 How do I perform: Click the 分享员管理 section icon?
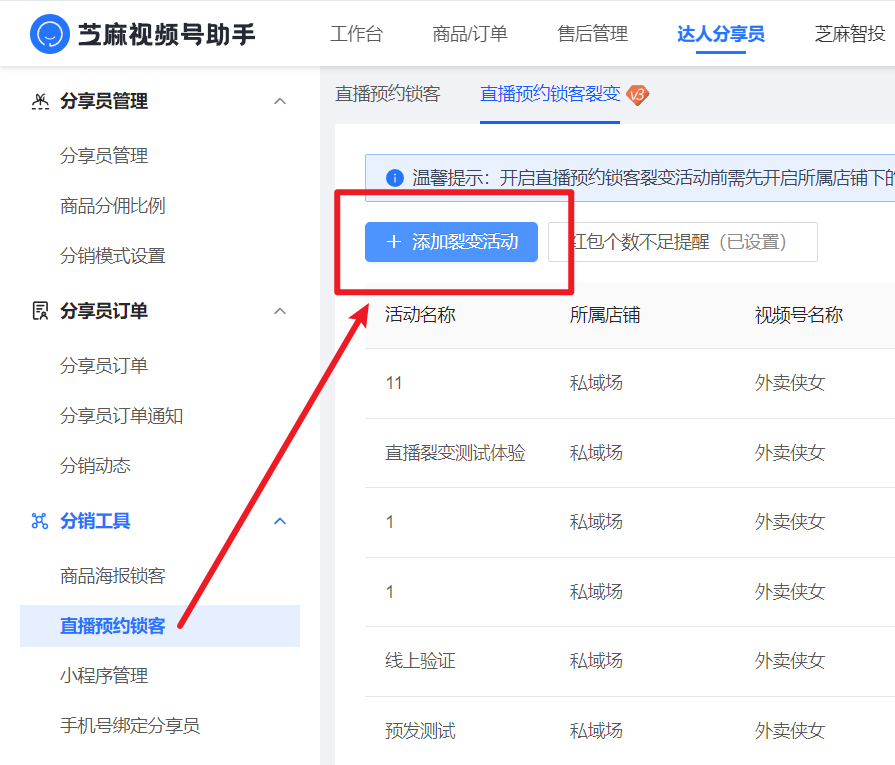[40, 101]
